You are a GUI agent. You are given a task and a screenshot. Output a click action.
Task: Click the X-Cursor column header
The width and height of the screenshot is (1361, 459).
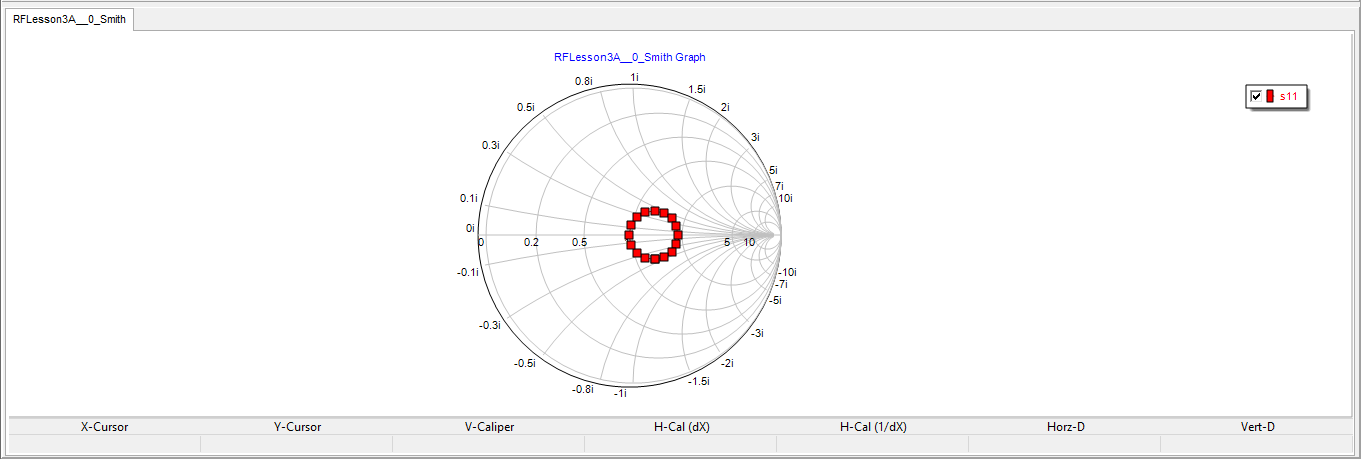104,427
